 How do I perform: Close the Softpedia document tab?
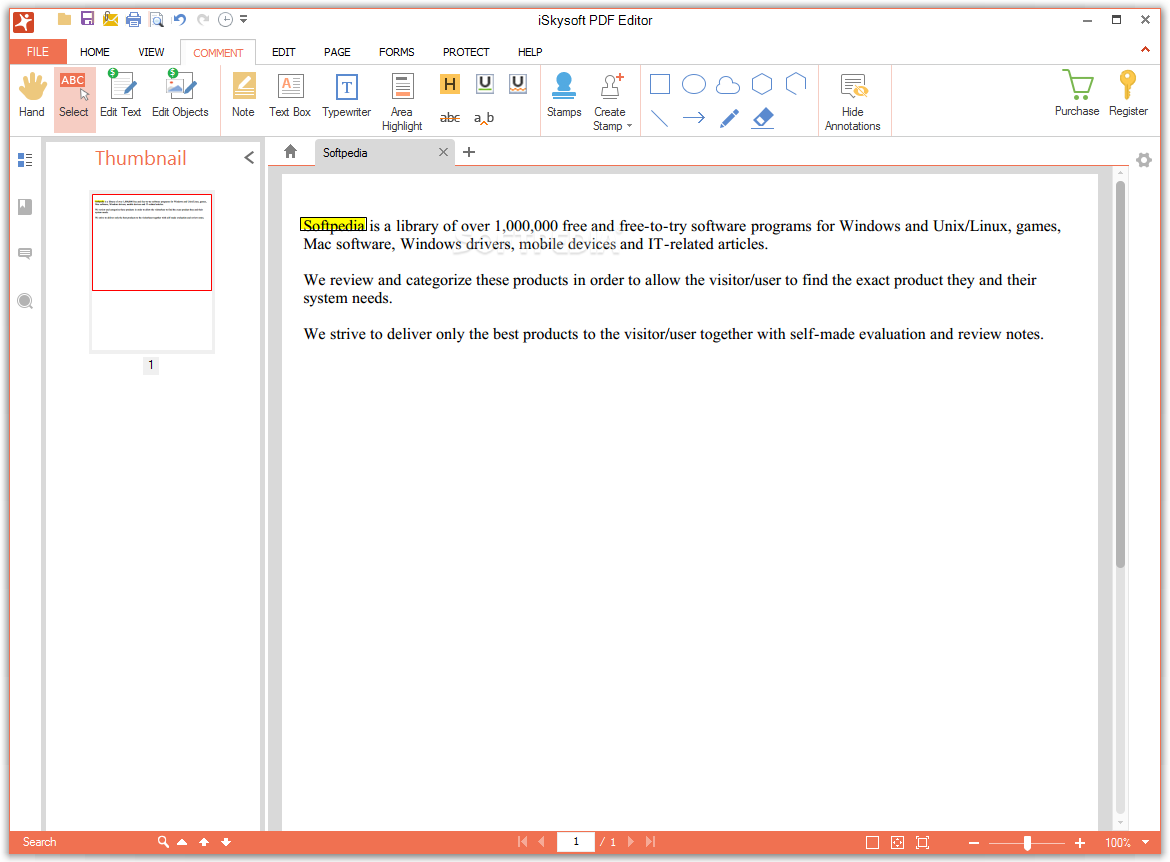click(443, 152)
